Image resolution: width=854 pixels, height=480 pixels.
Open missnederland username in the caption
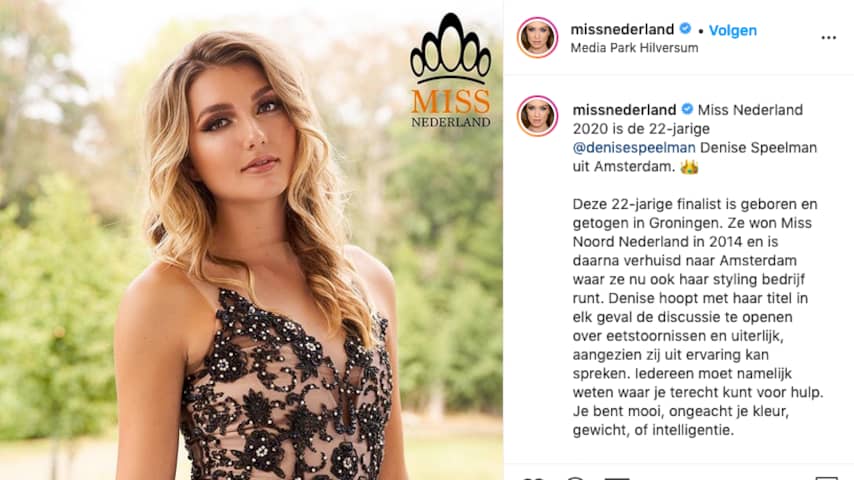point(624,110)
